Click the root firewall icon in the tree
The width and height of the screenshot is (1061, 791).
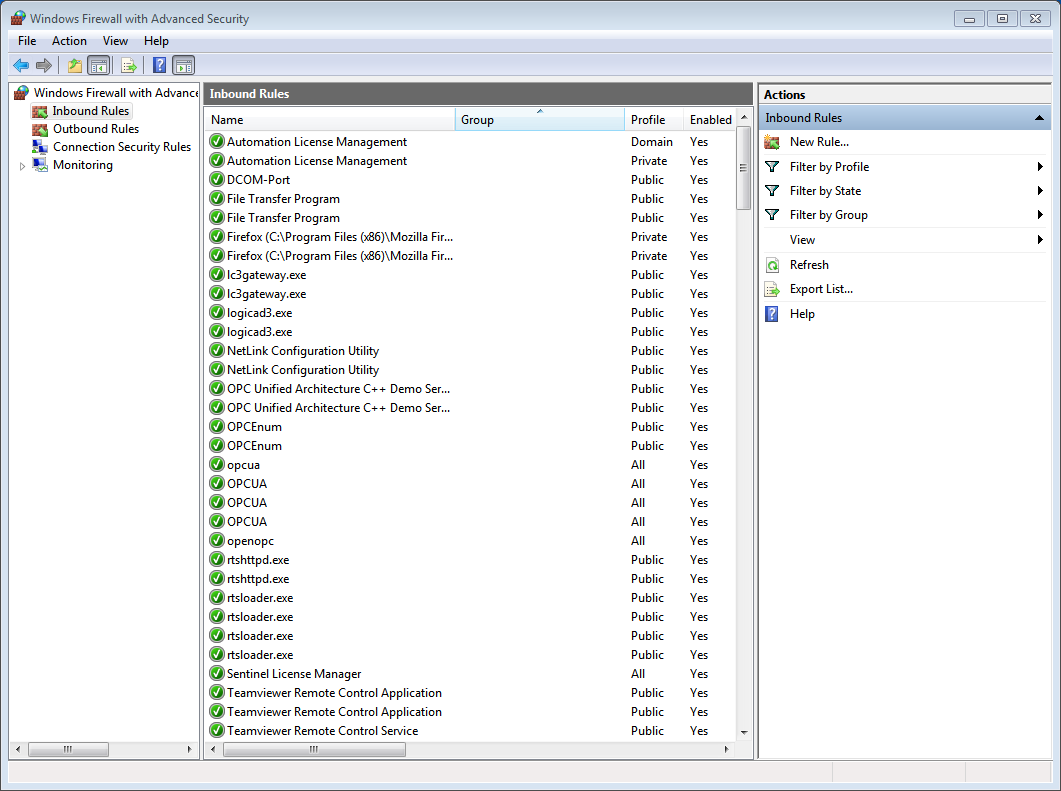click(x=22, y=93)
